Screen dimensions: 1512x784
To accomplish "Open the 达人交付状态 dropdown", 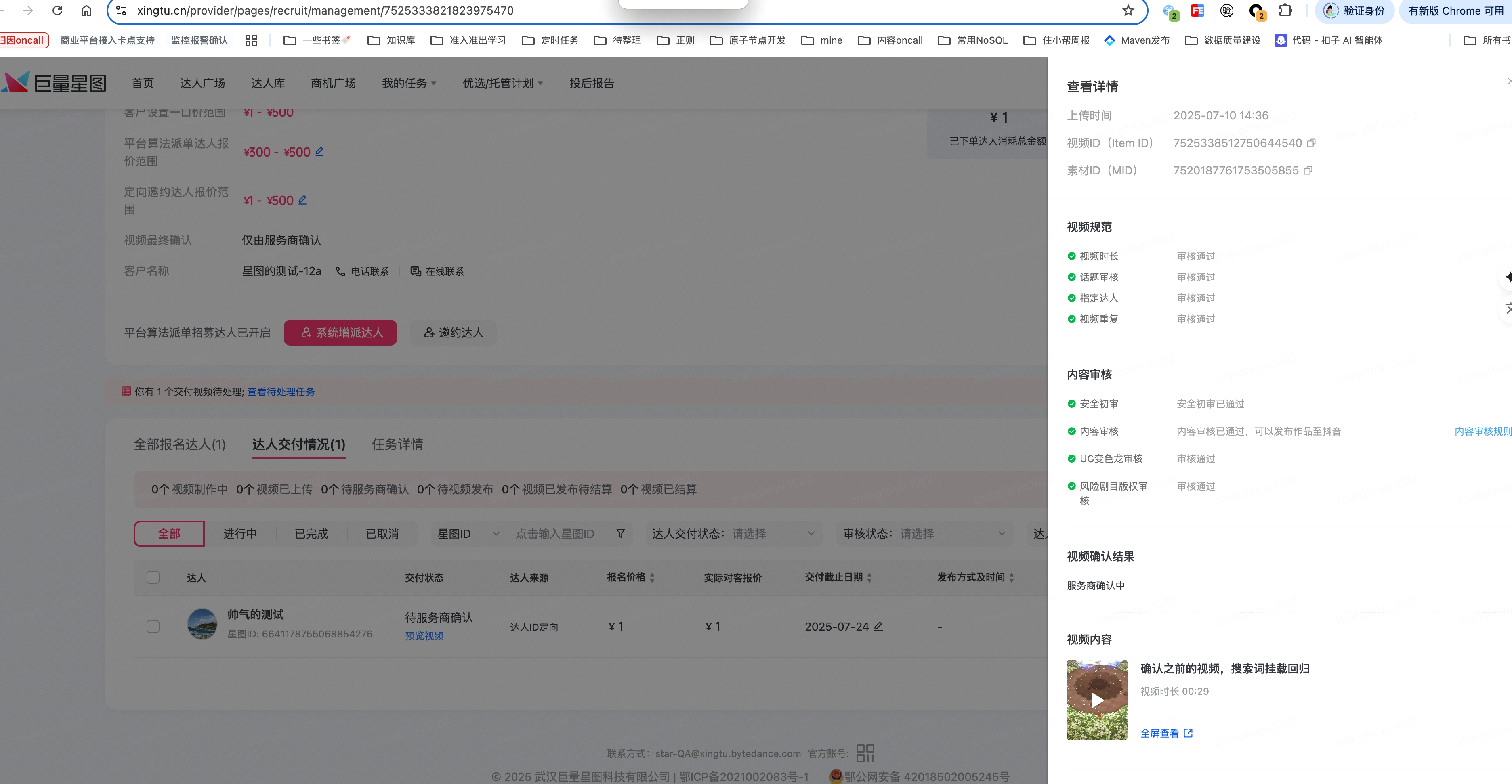I will [x=734, y=533].
